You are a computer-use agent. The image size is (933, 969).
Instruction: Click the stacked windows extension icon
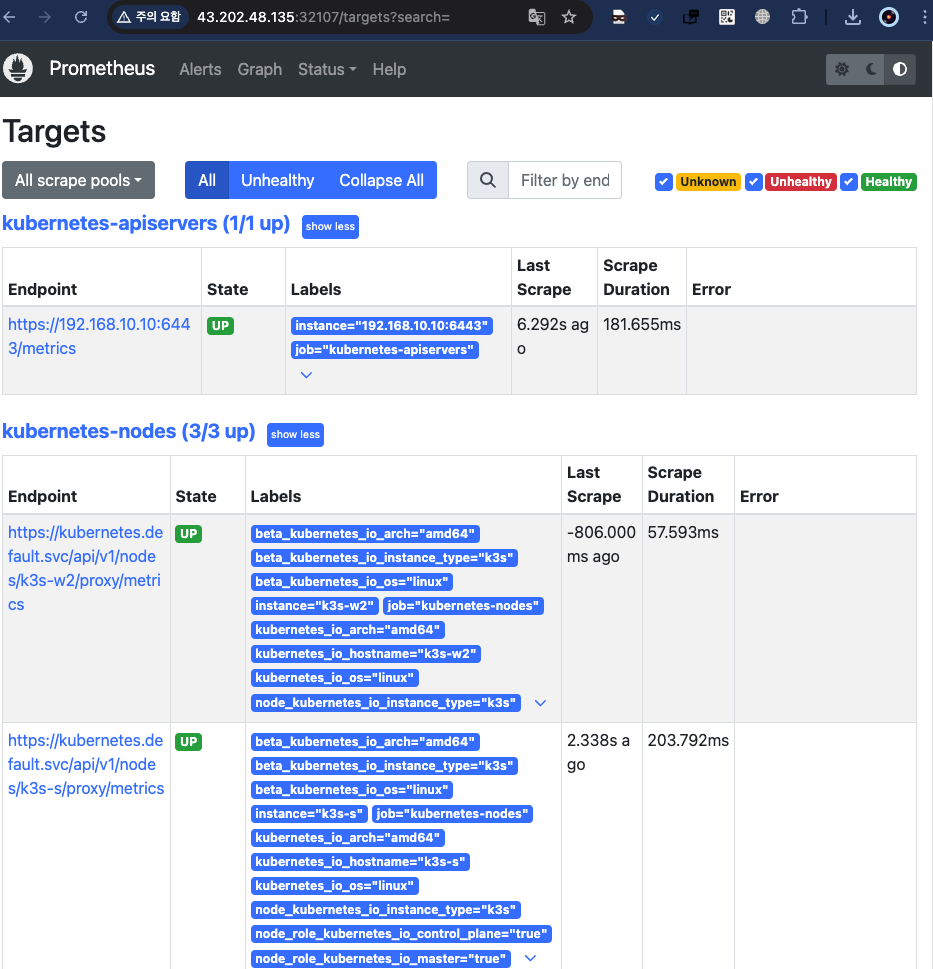[x=691, y=17]
